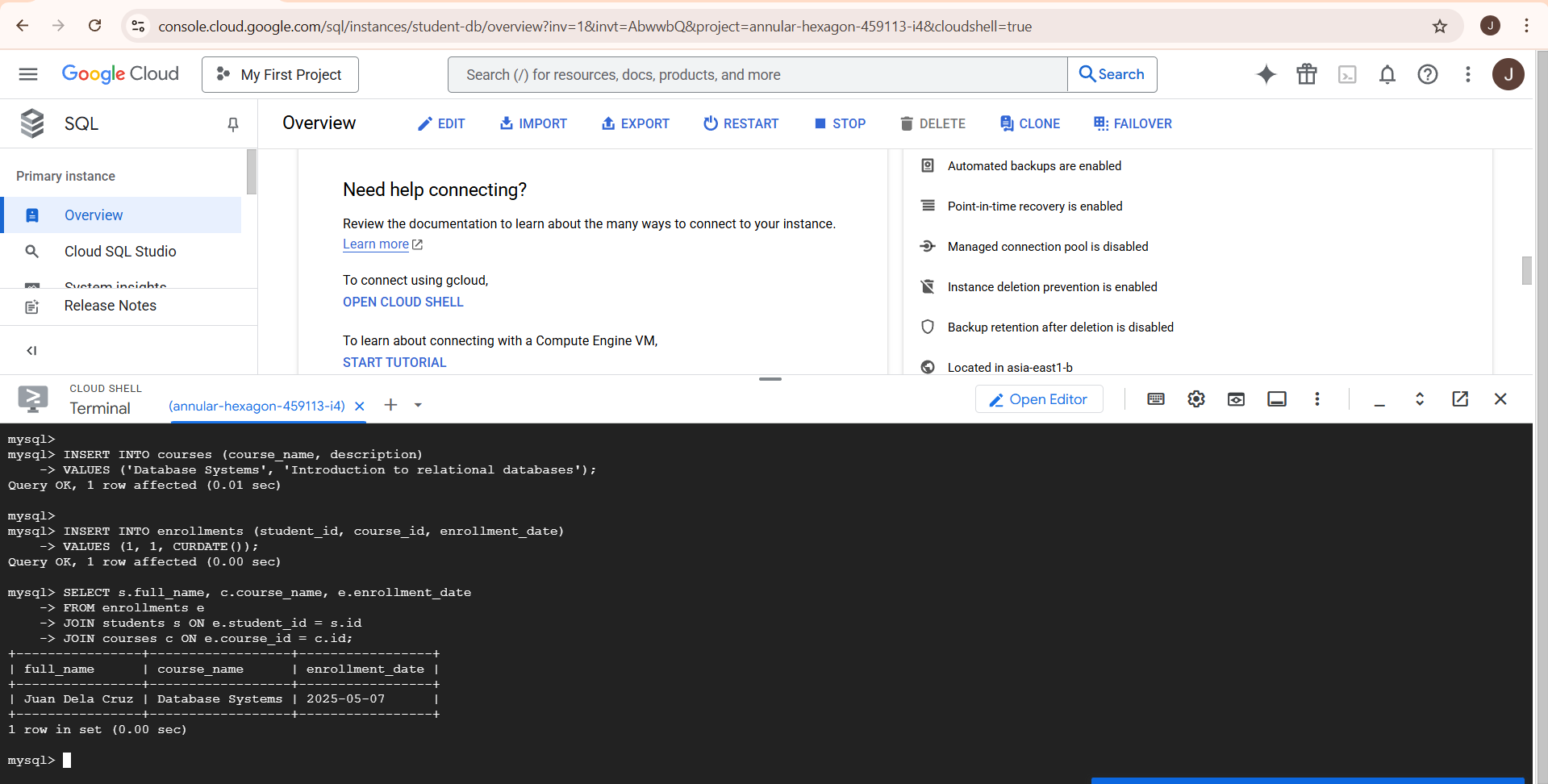Screen dimensions: 1548x784
Task: View site information icon in address bar
Action: [139, 26]
